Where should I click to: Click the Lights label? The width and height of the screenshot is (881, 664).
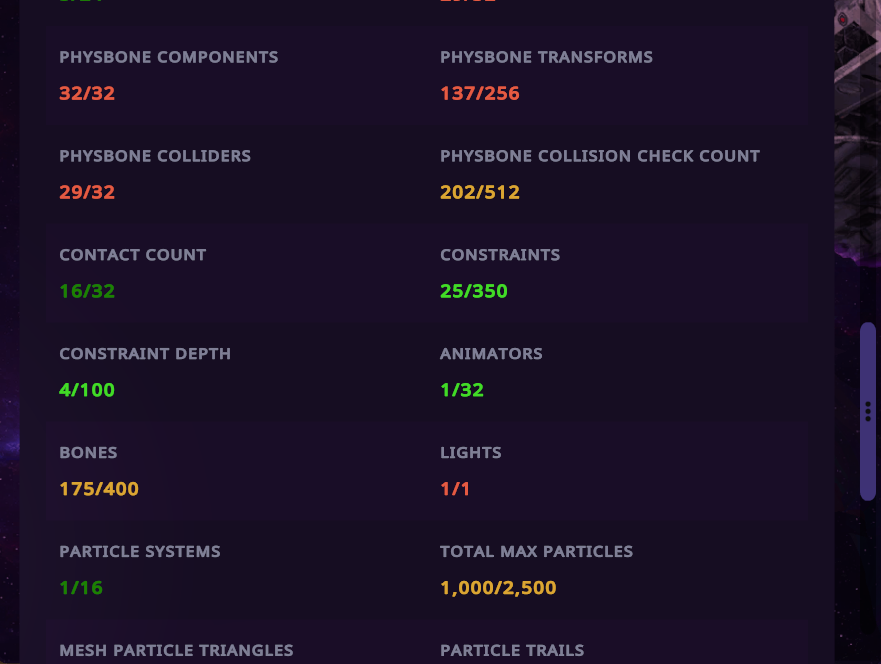click(471, 453)
